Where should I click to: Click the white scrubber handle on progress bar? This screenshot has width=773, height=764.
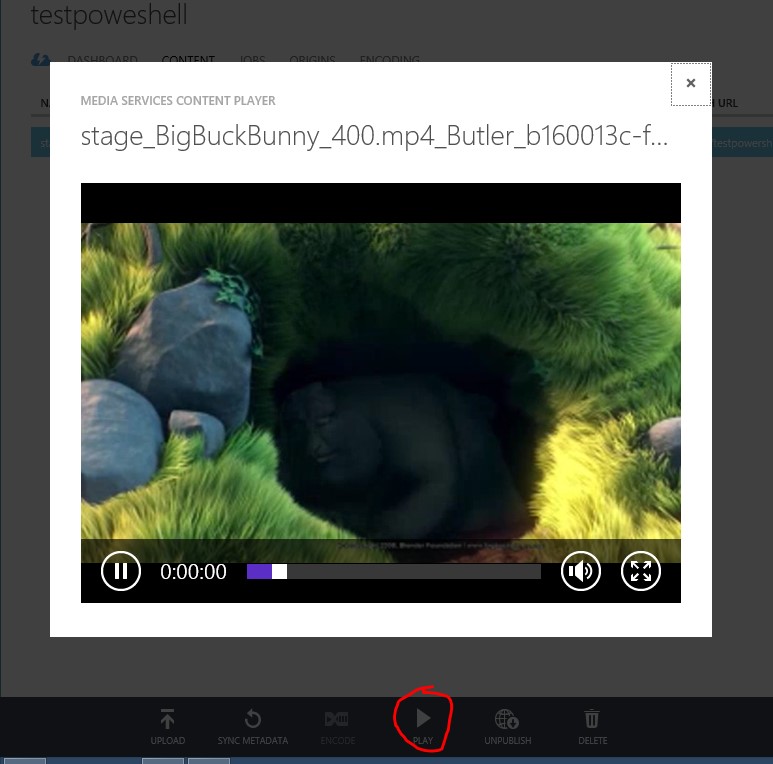[279, 572]
